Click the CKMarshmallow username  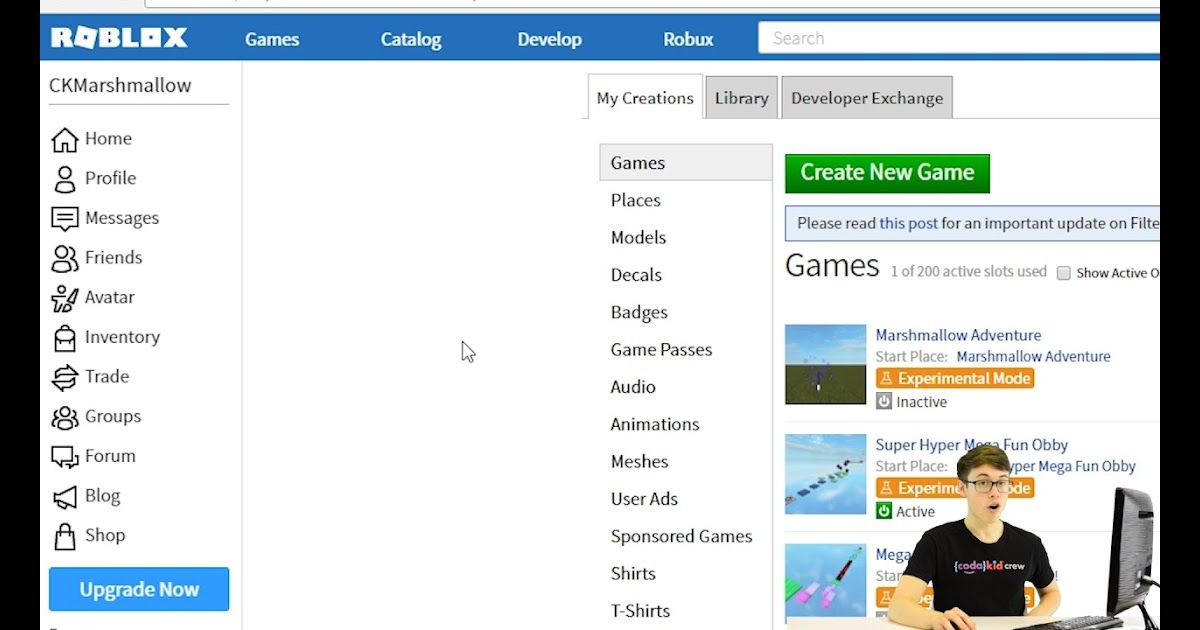[120, 86]
